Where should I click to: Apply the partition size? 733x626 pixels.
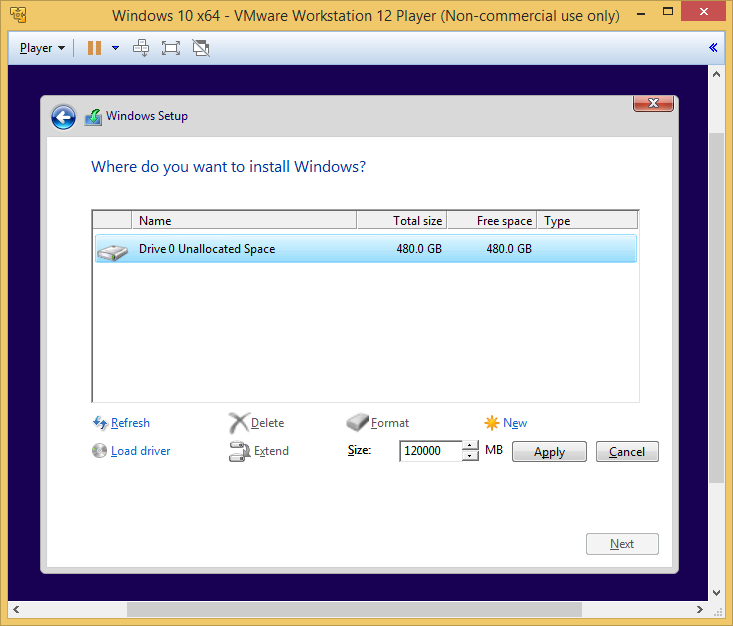(549, 452)
